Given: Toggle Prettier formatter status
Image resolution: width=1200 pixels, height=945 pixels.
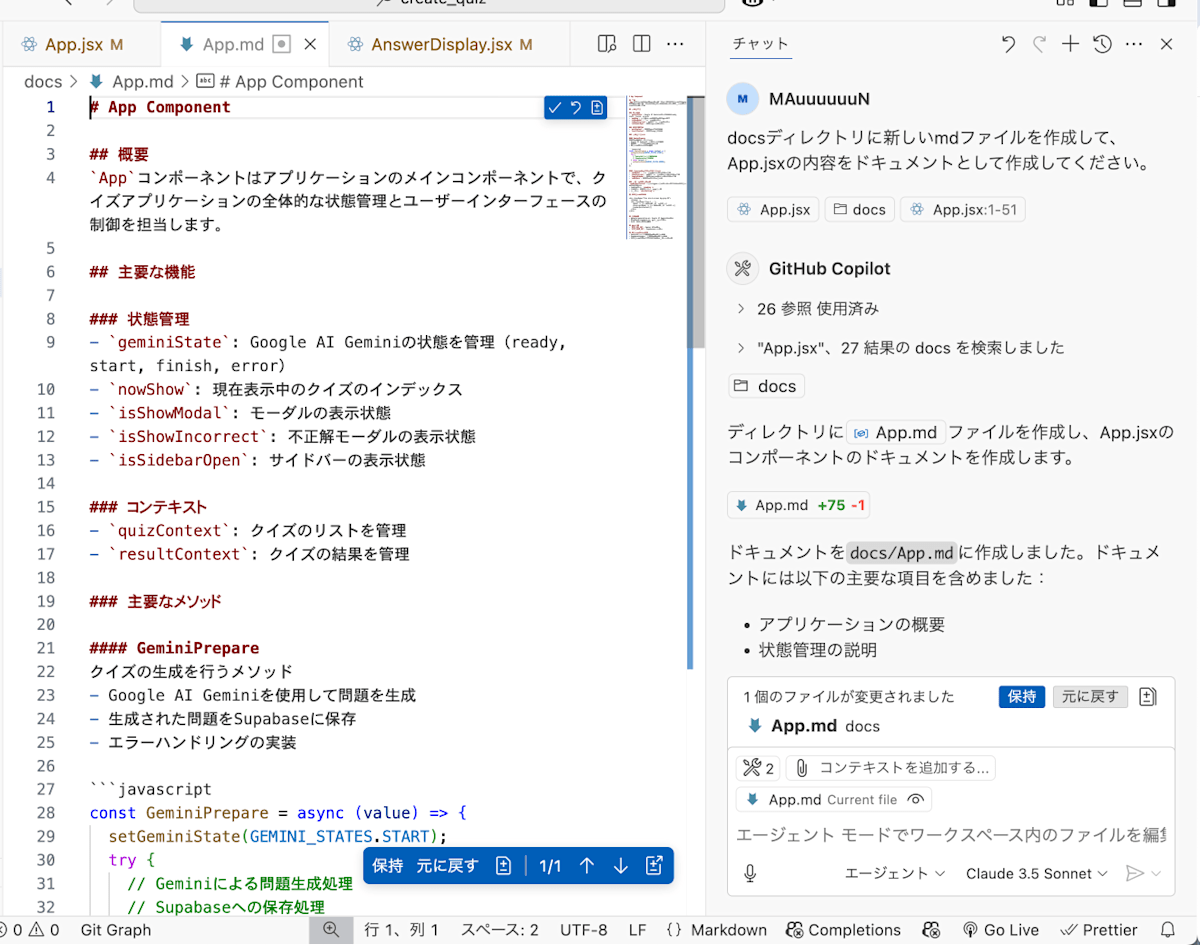Looking at the screenshot, I should point(1097,930).
